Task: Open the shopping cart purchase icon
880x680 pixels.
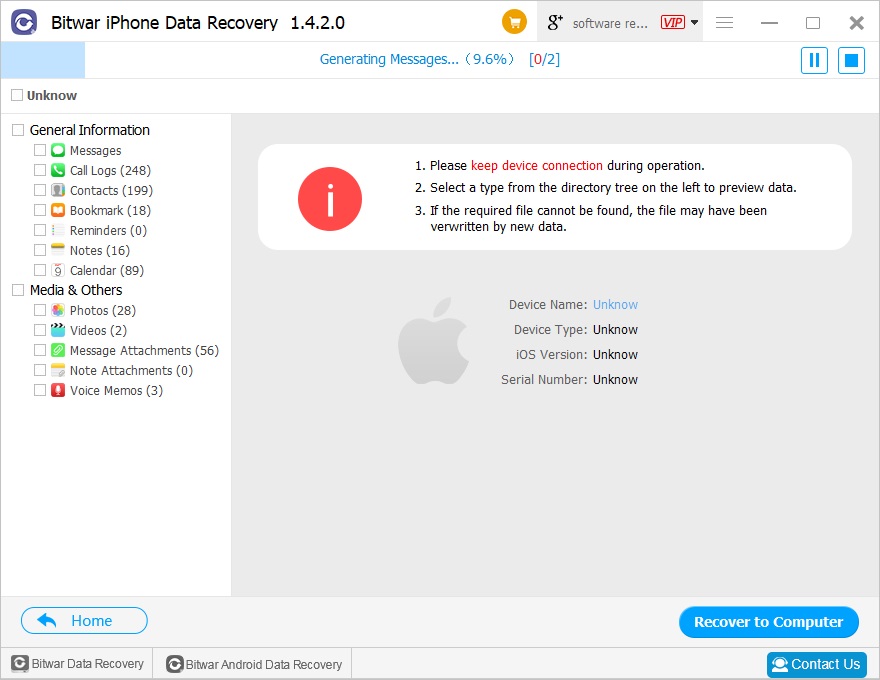Action: pos(514,22)
